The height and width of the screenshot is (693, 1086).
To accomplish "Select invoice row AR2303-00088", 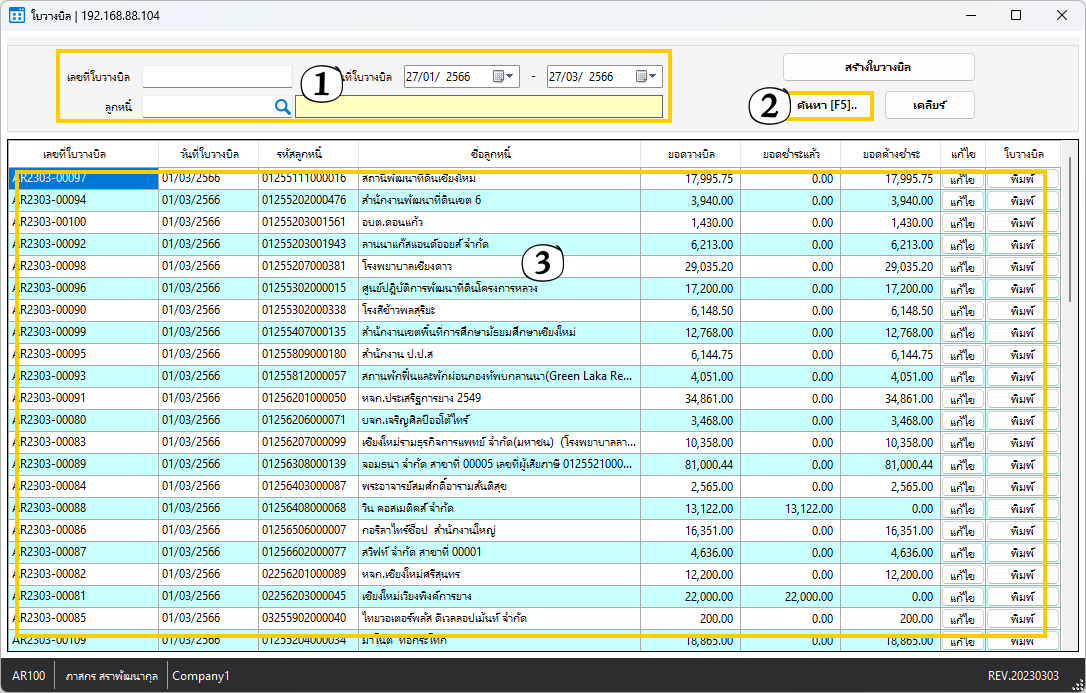I will [x=83, y=509].
